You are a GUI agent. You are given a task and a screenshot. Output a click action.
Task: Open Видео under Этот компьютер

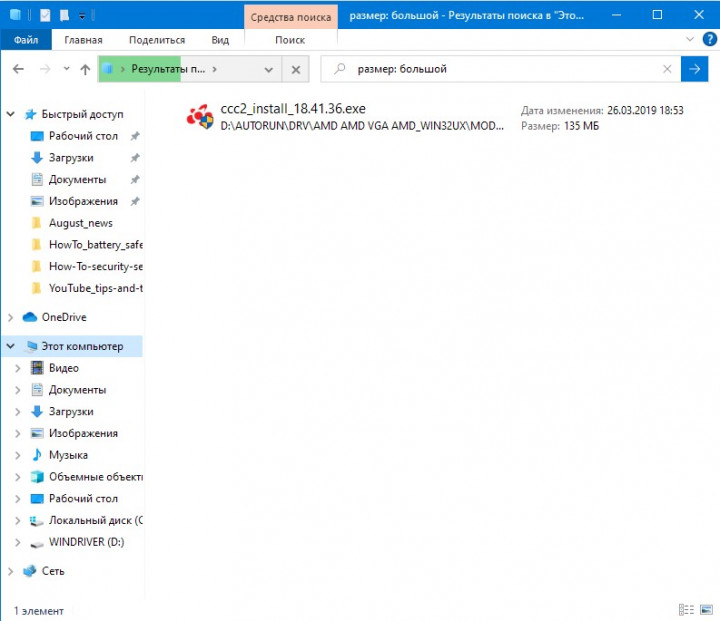pyautogui.click(x=64, y=368)
